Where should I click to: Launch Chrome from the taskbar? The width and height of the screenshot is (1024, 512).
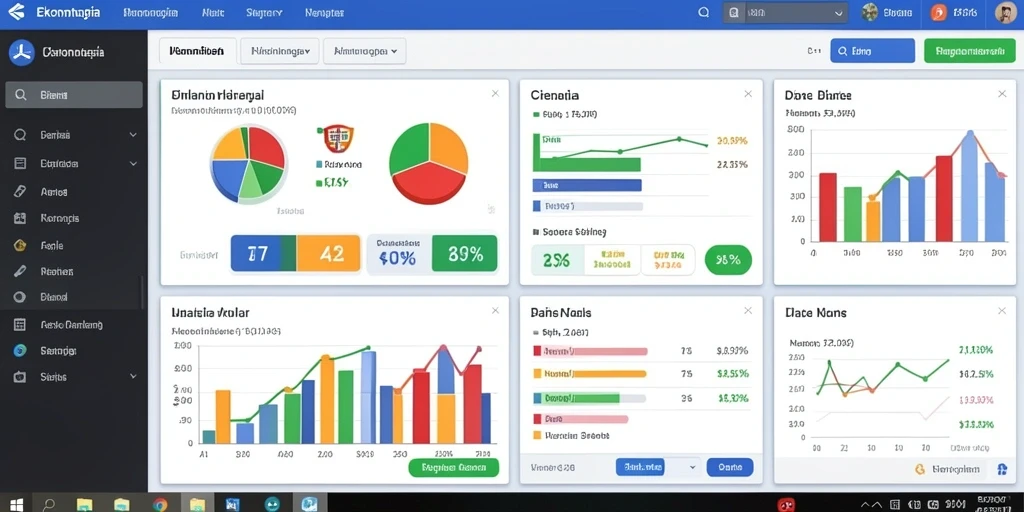click(159, 504)
